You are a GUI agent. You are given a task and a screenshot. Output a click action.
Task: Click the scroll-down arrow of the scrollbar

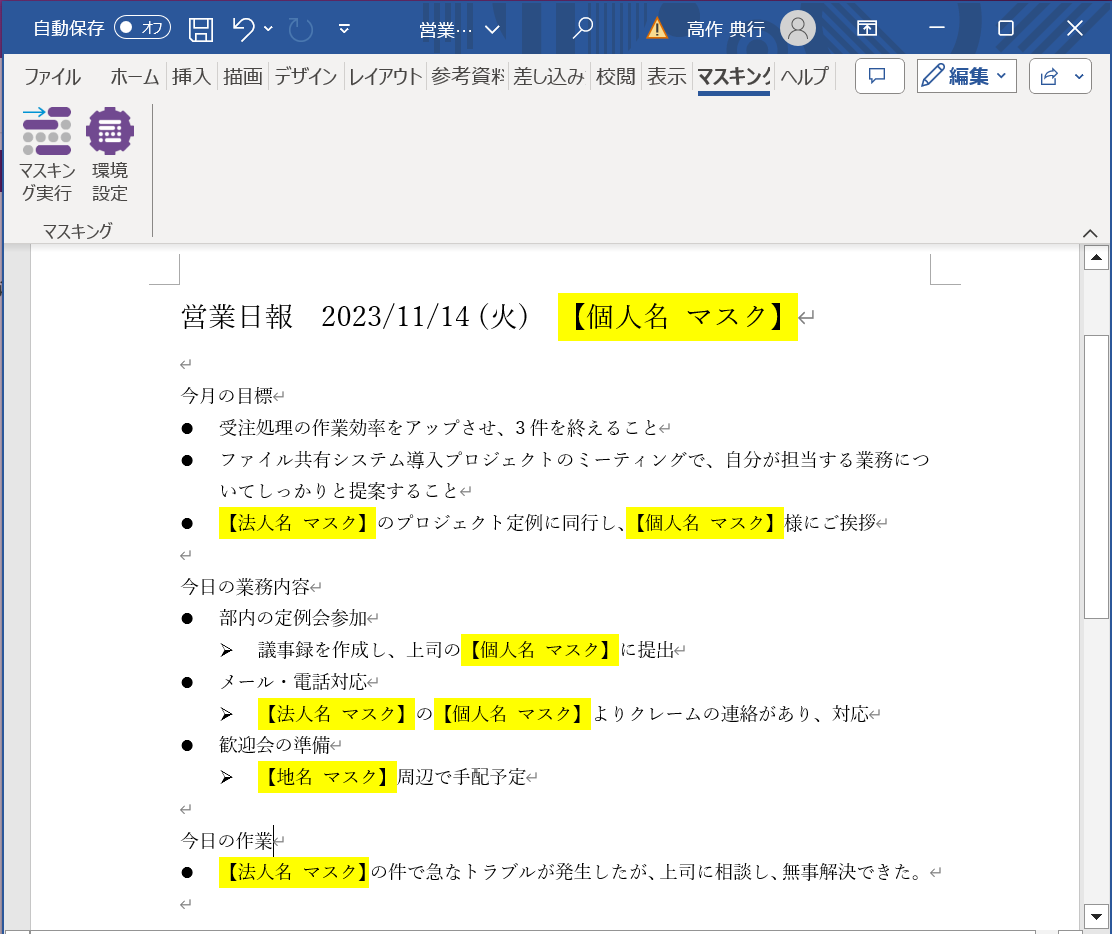click(x=1096, y=916)
